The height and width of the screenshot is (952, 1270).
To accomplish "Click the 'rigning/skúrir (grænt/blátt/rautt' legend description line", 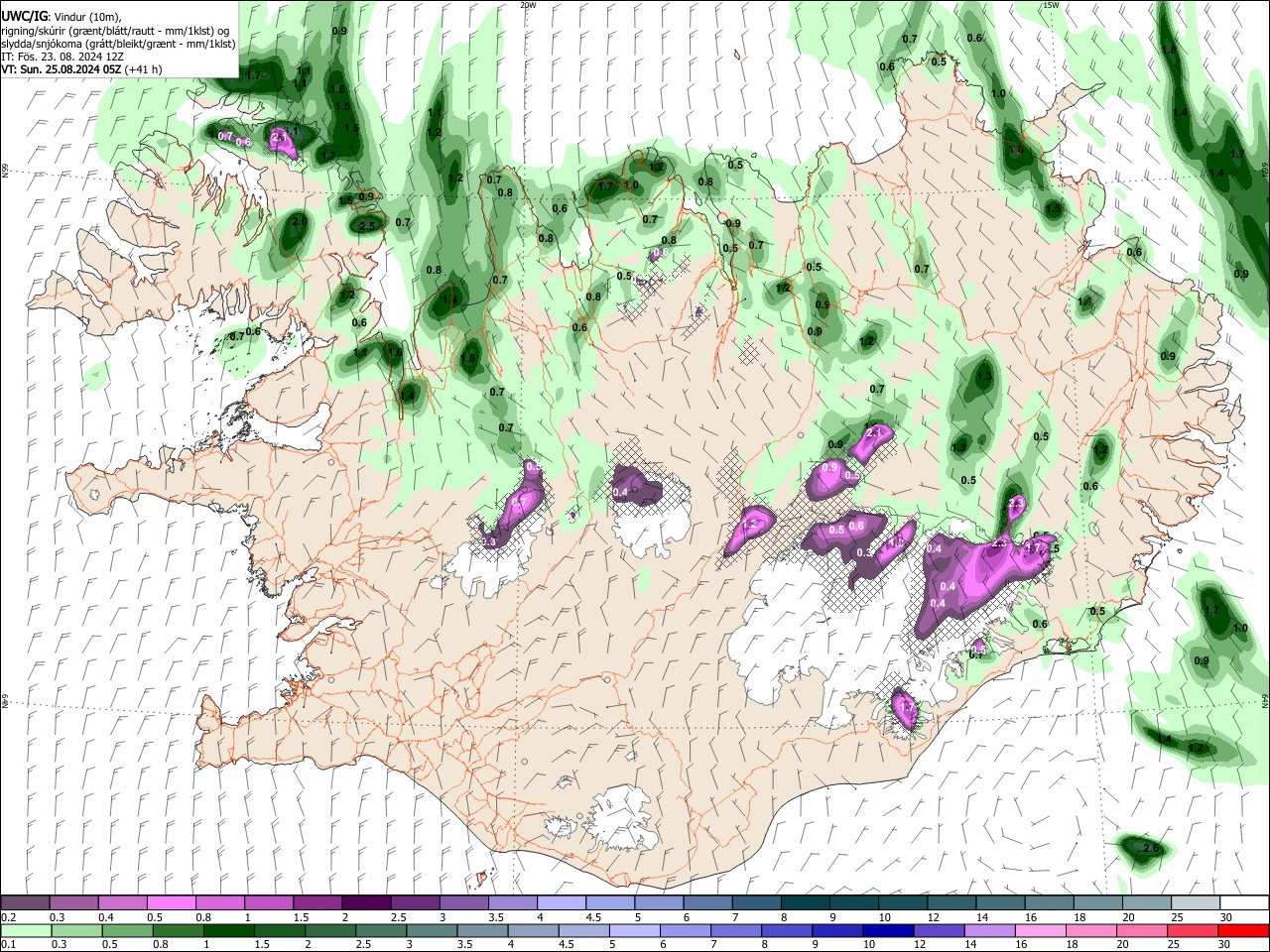I will 114,31.
